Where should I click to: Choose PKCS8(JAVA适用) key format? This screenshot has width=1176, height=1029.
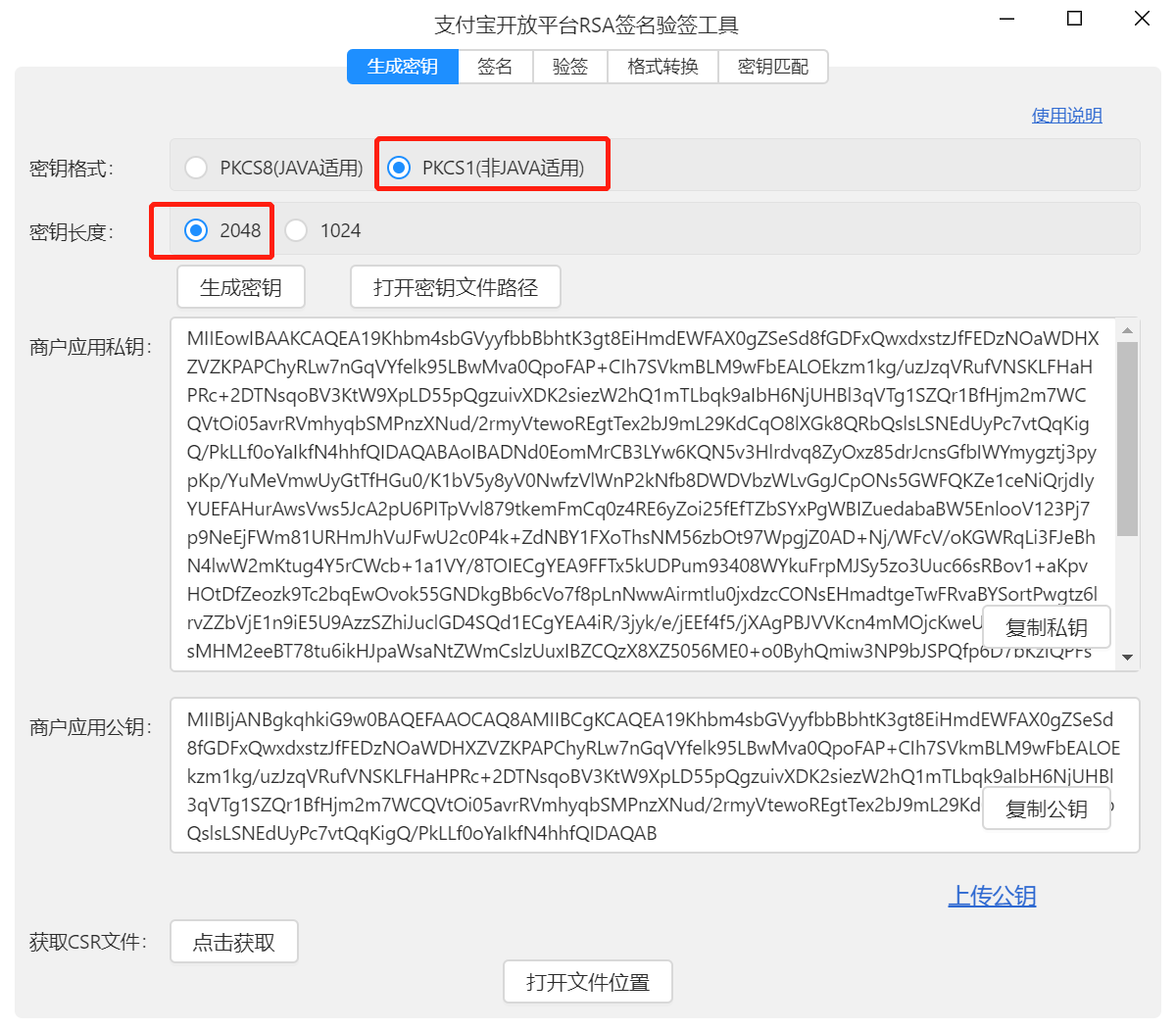pos(274,168)
